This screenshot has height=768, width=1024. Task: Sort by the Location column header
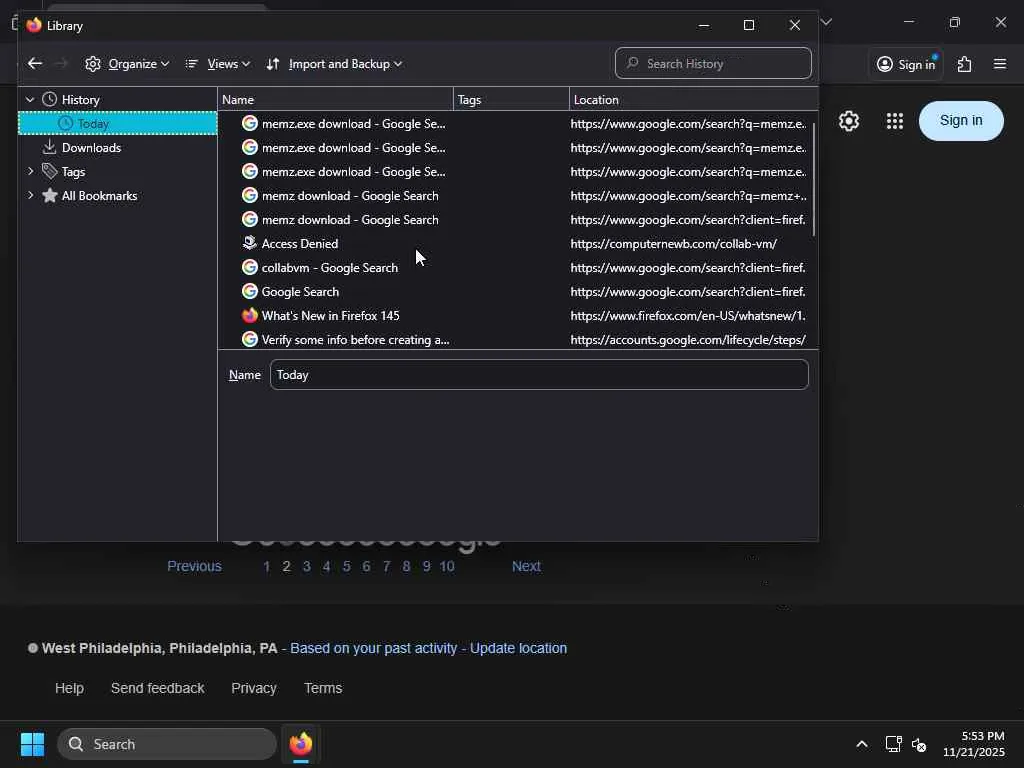coord(694,99)
